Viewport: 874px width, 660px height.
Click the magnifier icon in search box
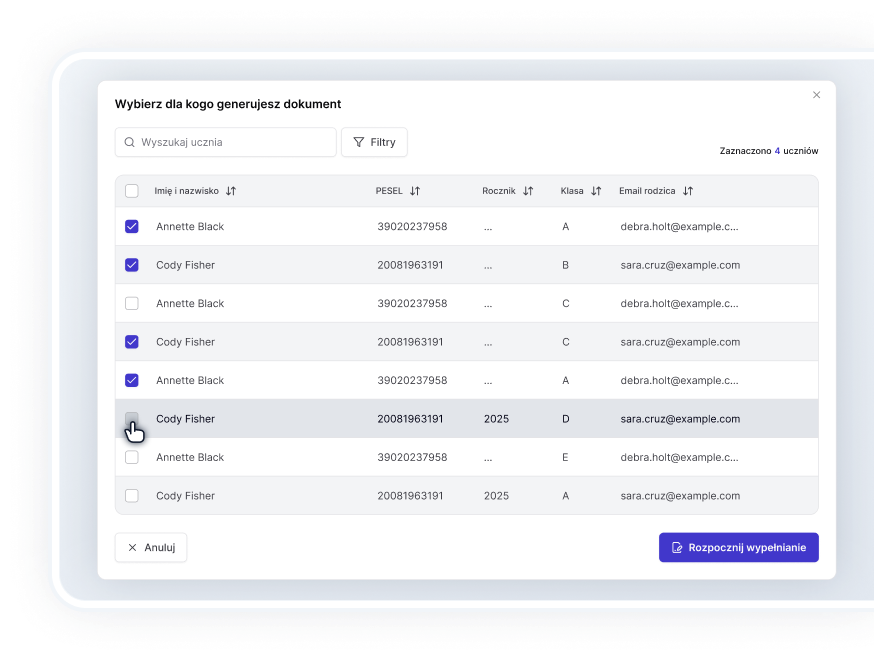pos(130,142)
